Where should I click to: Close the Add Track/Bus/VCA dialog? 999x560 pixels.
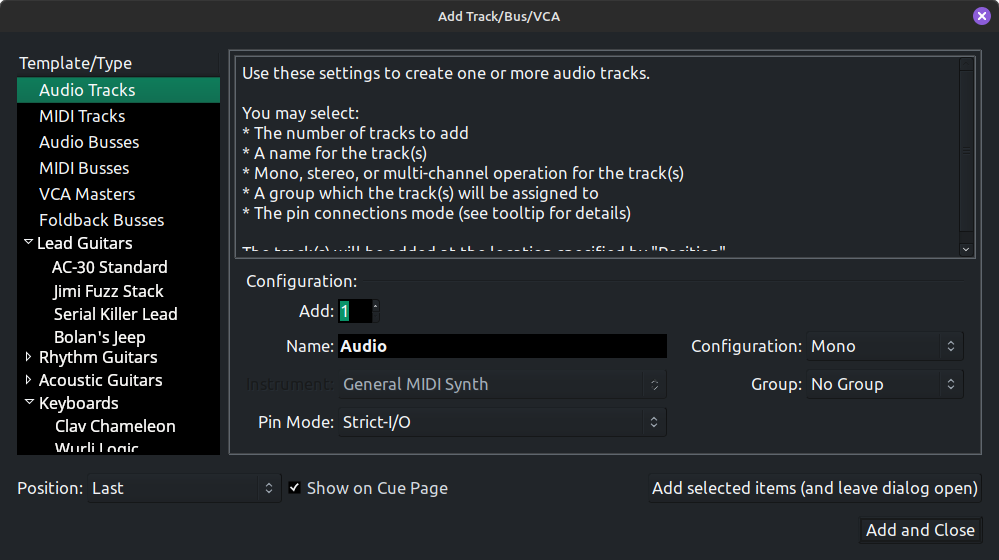pos(981,16)
